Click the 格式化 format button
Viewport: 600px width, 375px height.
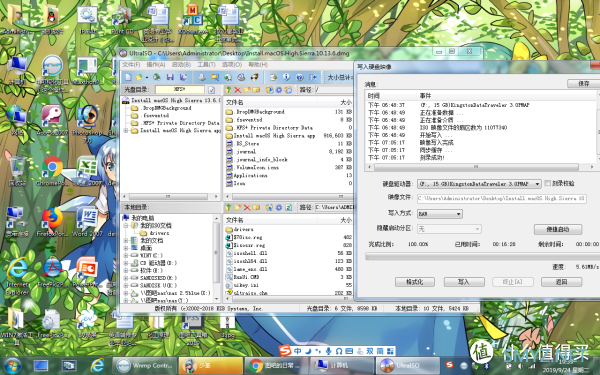tap(415, 282)
